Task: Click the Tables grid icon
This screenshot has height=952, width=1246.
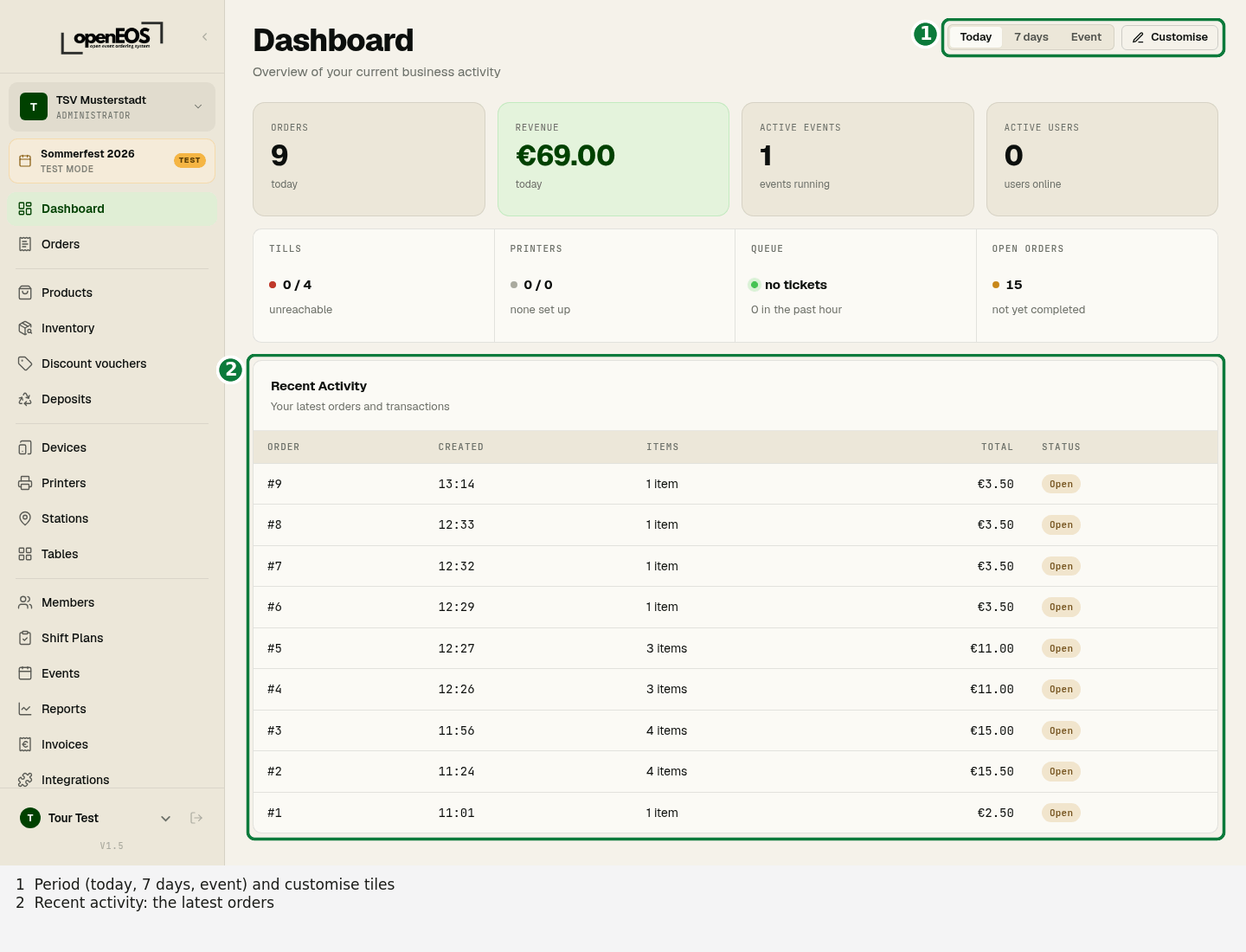Action: 25,554
